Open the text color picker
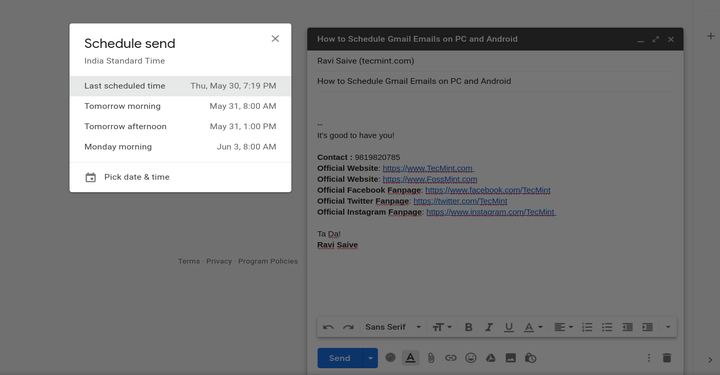 533,327
